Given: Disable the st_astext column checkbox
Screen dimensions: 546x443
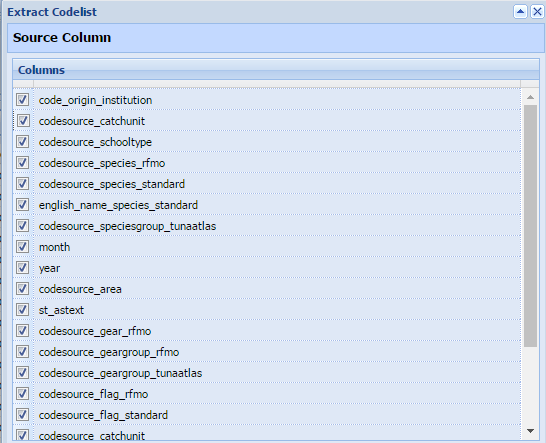Looking at the screenshot, I should click(x=23, y=310).
